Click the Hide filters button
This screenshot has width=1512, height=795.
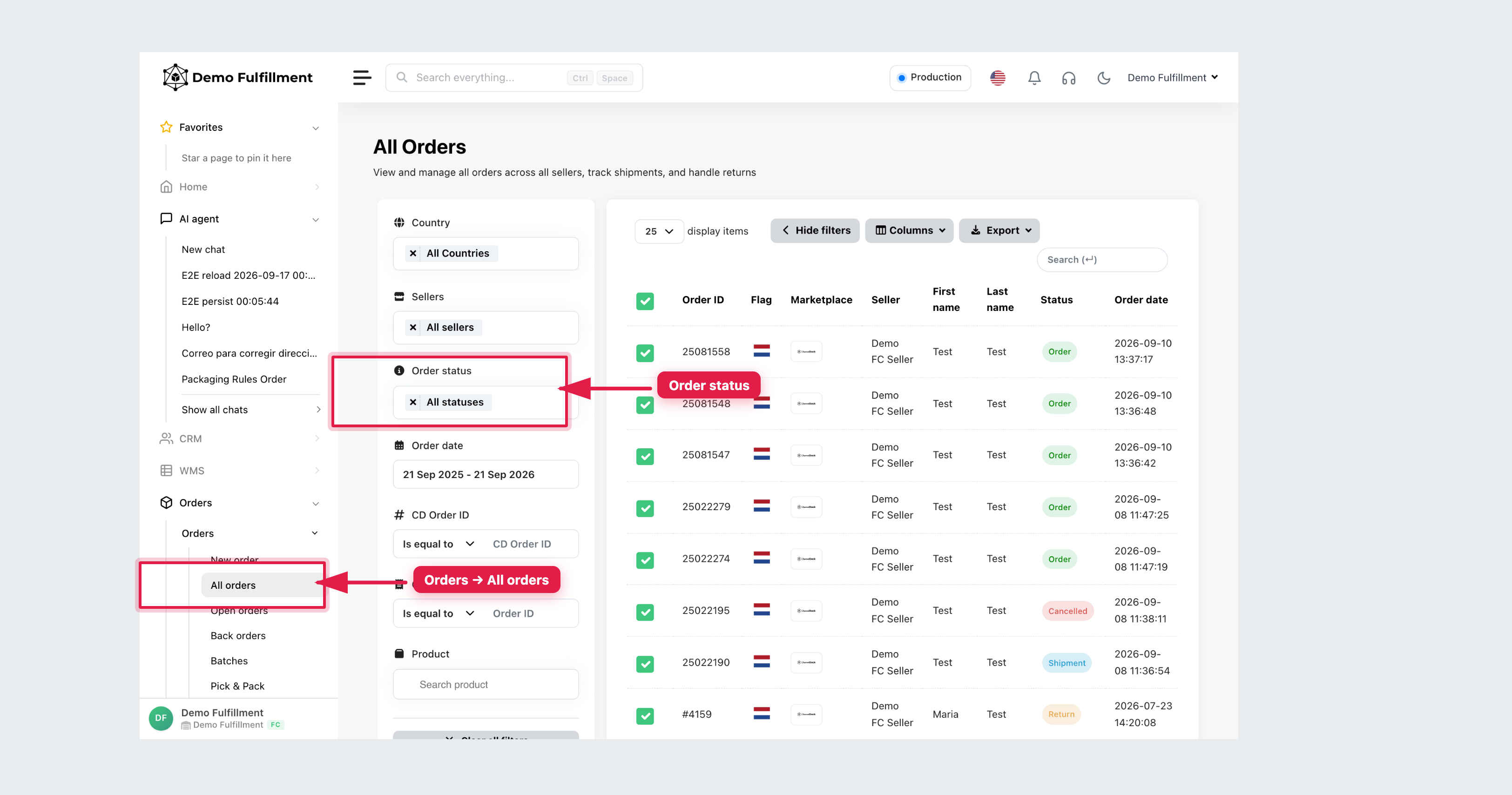click(815, 230)
